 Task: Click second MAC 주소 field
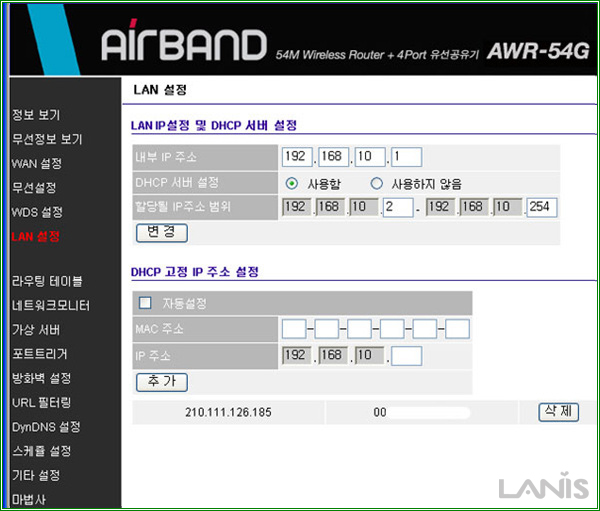coord(327,329)
